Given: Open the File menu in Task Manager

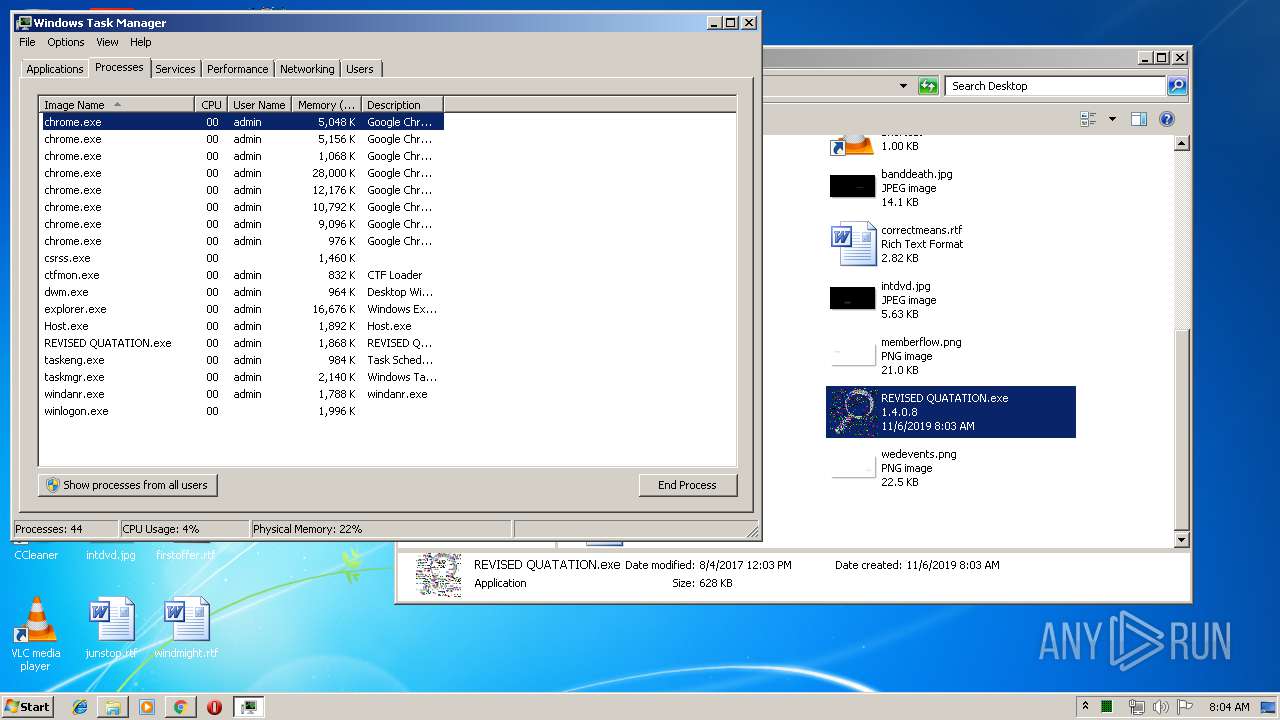Looking at the screenshot, I should click(27, 42).
